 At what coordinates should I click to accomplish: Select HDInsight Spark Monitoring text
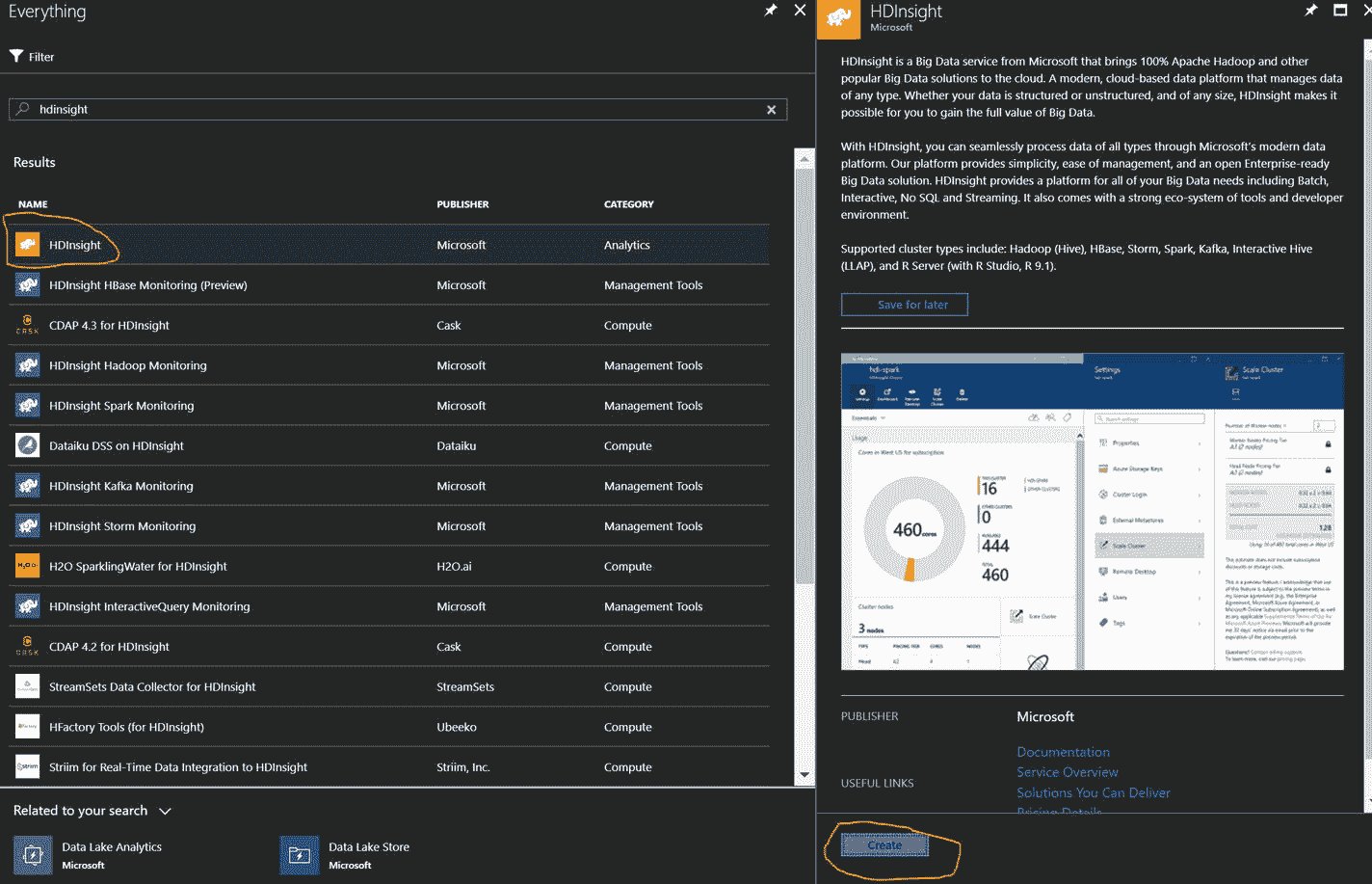(121, 406)
